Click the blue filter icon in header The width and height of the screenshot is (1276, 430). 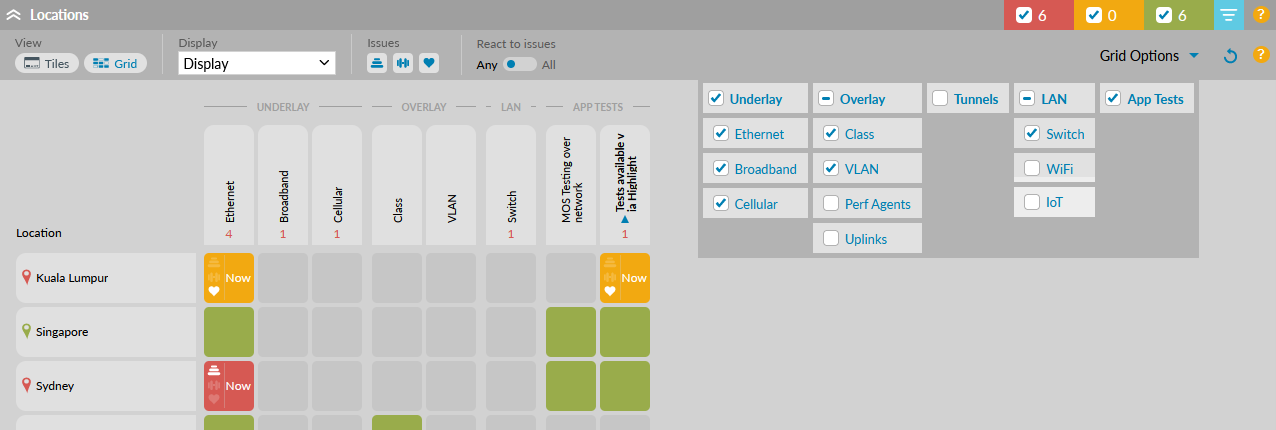[x=1229, y=15]
